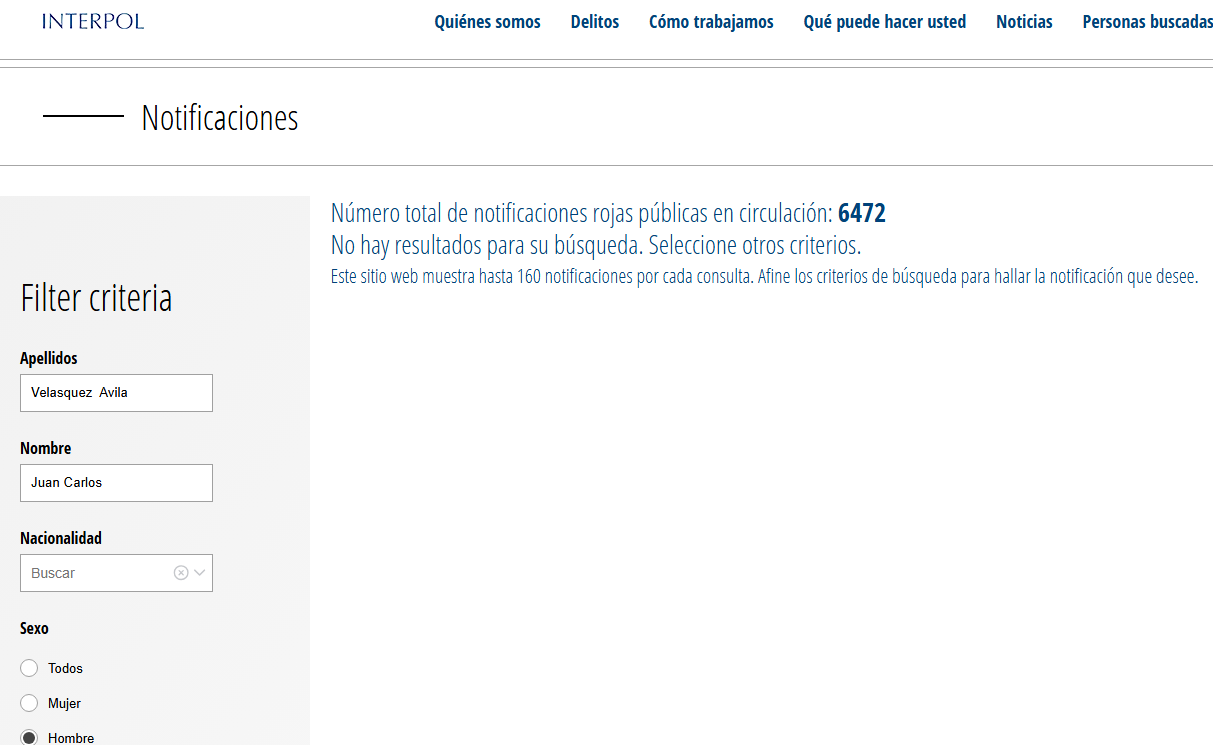Click the Nacionalidad field label
This screenshot has width=1213, height=745.
(x=61, y=538)
